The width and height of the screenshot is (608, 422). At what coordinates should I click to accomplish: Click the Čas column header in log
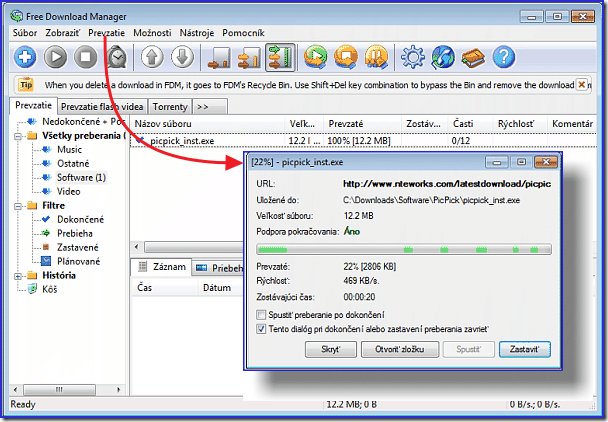[165, 287]
